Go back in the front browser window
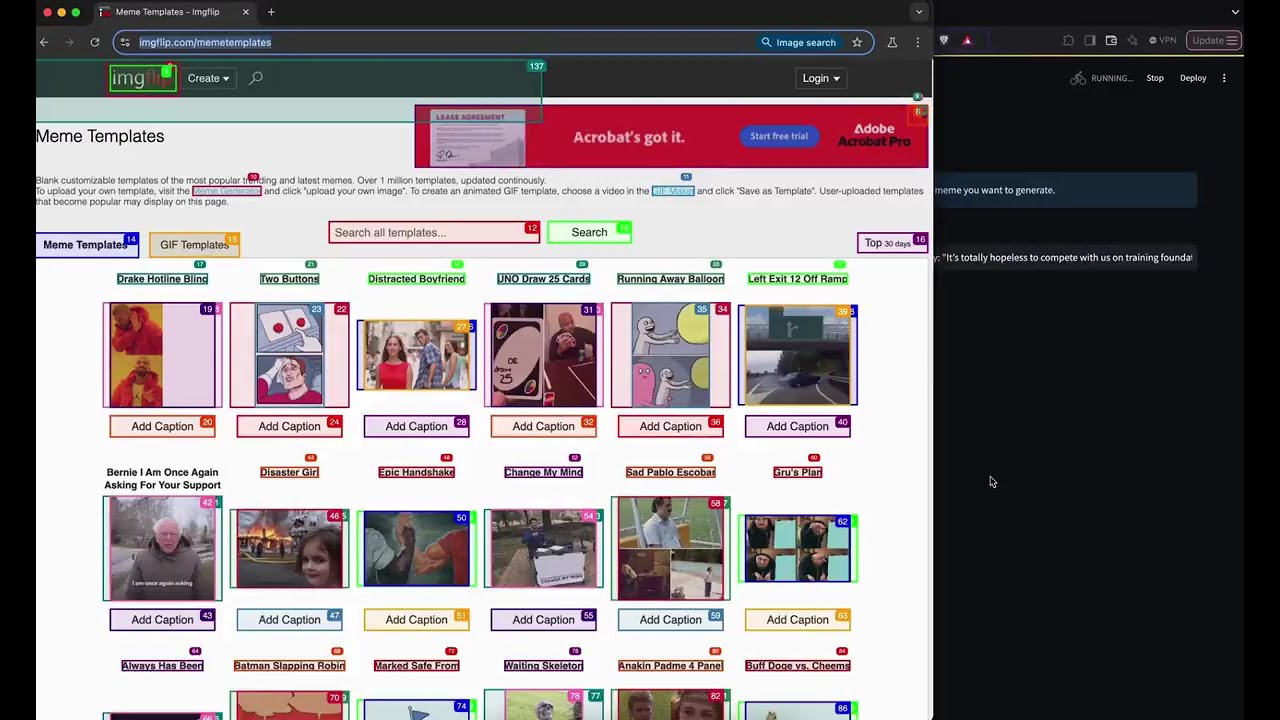Viewport: 1280px width, 720px height. click(44, 42)
